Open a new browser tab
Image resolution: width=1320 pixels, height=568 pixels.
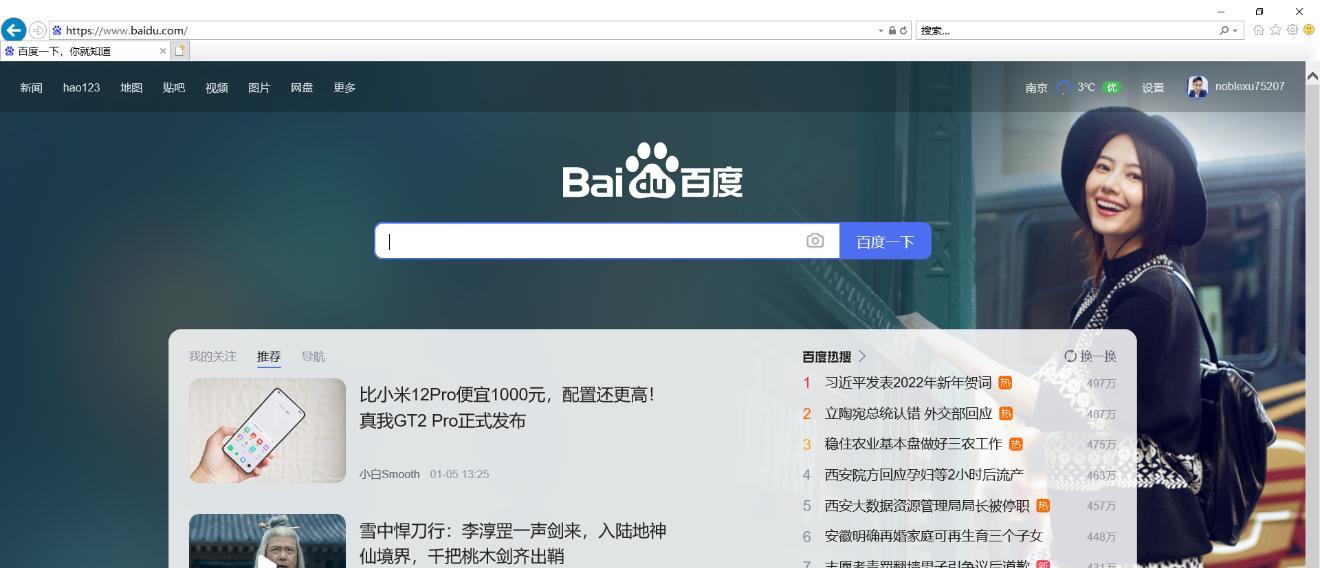pos(180,51)
